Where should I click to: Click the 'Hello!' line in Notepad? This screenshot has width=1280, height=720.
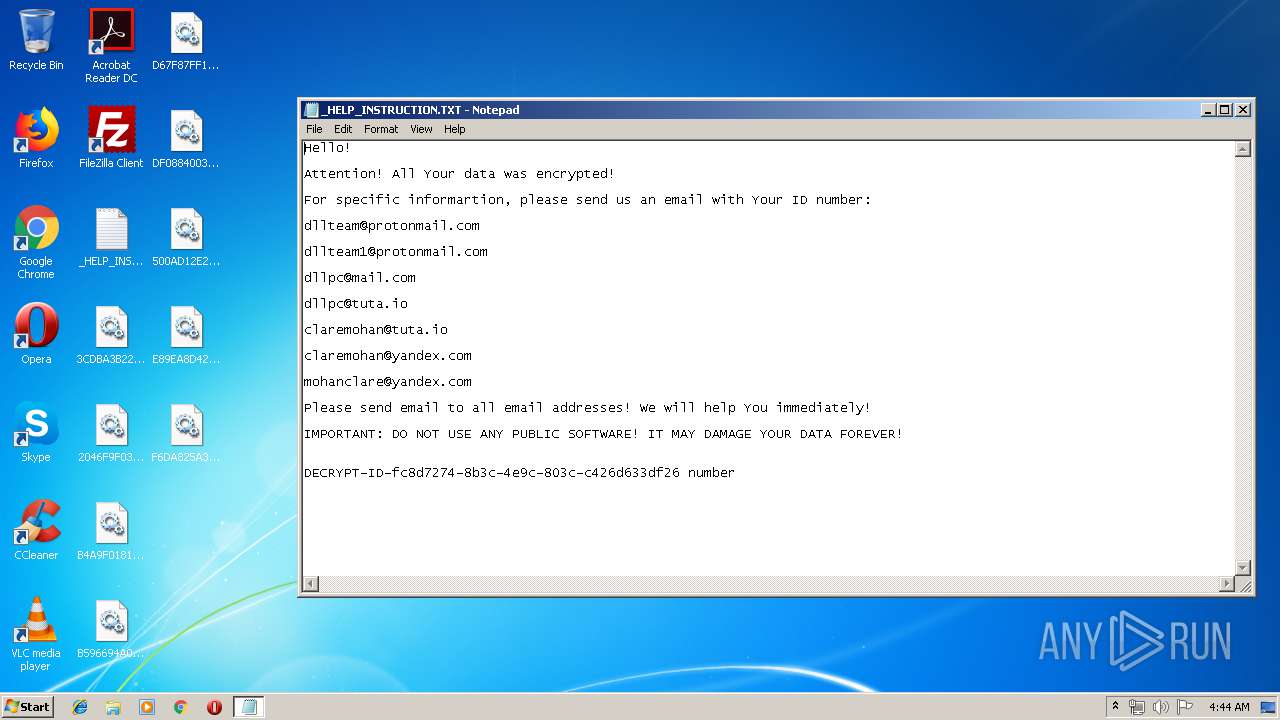[x=328, y=148]
